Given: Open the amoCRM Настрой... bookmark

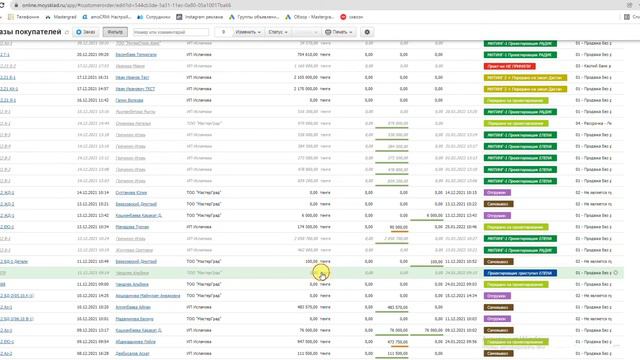Looking at the screenshot, I should pyautogui.click(x=107, y=17).
